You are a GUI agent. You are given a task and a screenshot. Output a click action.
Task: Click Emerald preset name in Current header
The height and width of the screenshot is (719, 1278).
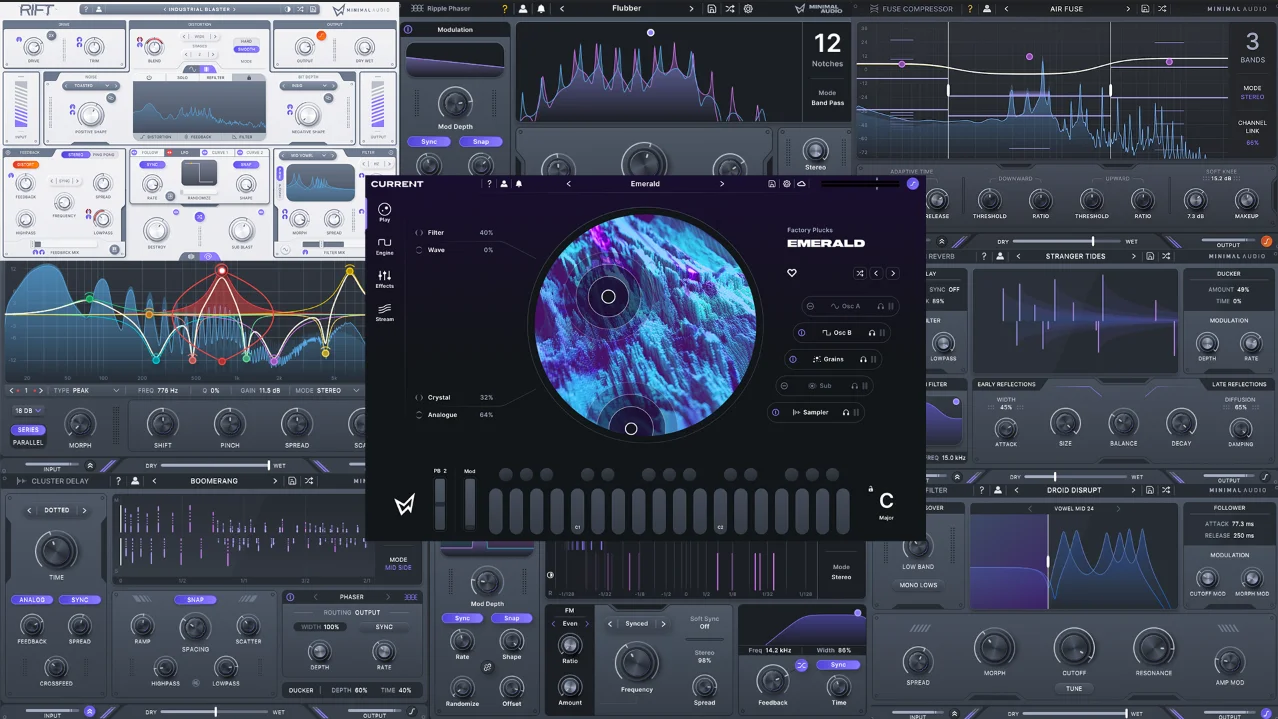click(x=645, y=184)
